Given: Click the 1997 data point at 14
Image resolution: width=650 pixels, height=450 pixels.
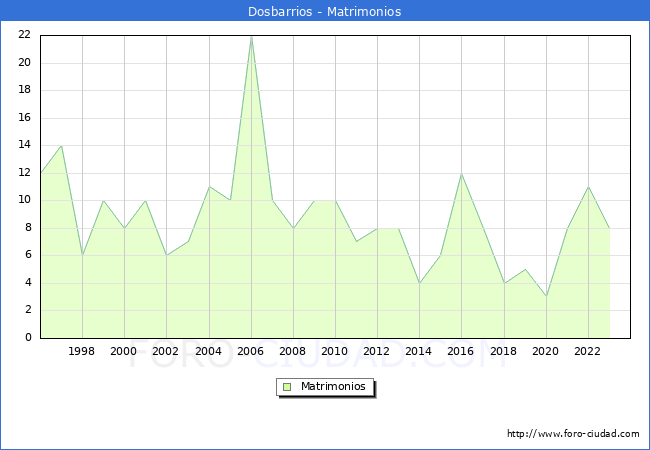Looking at the screenshot, I should [61, 146].
